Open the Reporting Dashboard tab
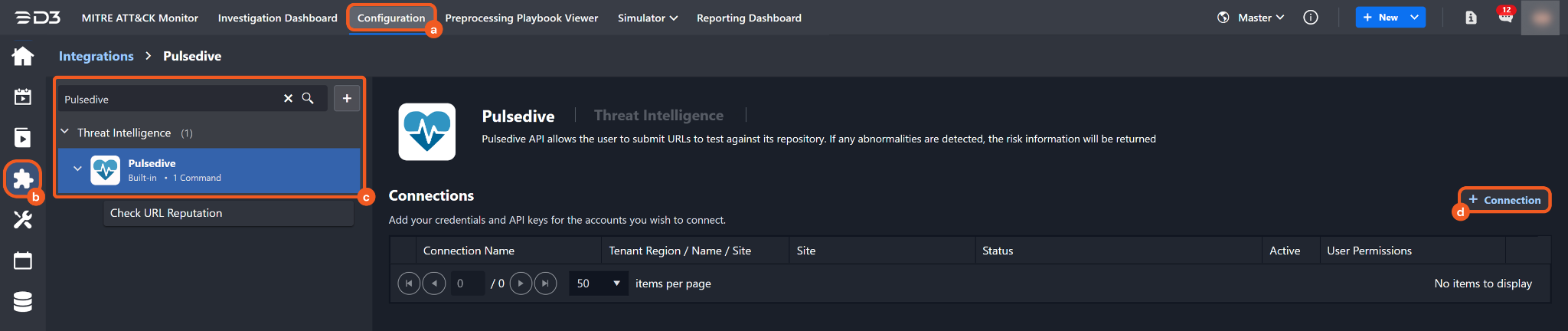The width and height of the screenshot is (1568, 331). click(748, 18)
